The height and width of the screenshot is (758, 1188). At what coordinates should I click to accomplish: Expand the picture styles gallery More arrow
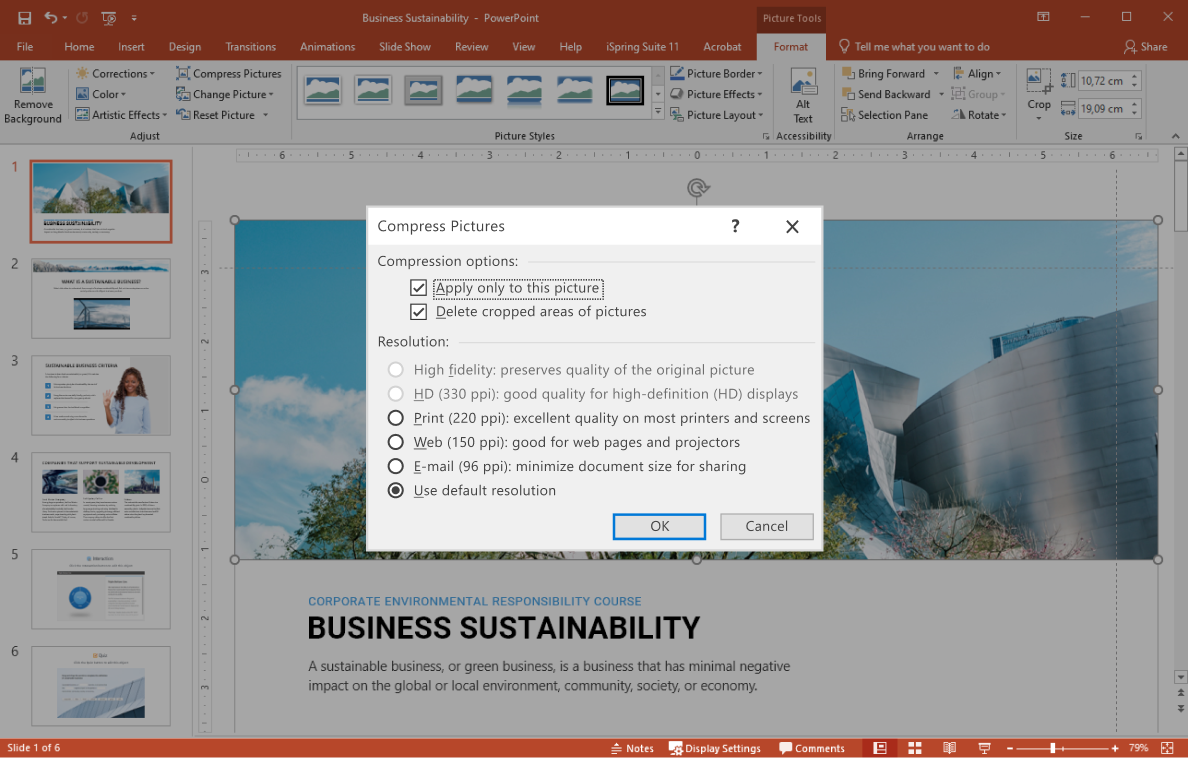[658, 111]
